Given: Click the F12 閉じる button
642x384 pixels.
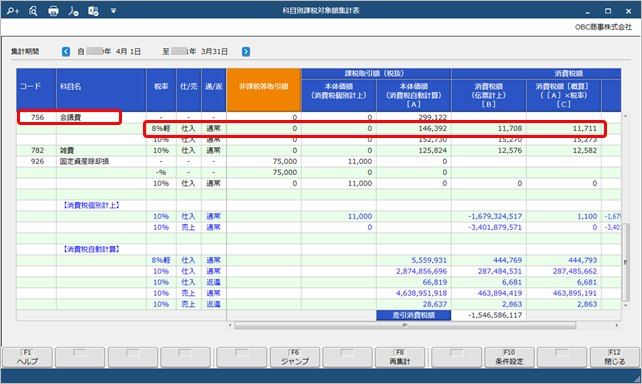Looking at the screenshot, I should coord(615,357).
